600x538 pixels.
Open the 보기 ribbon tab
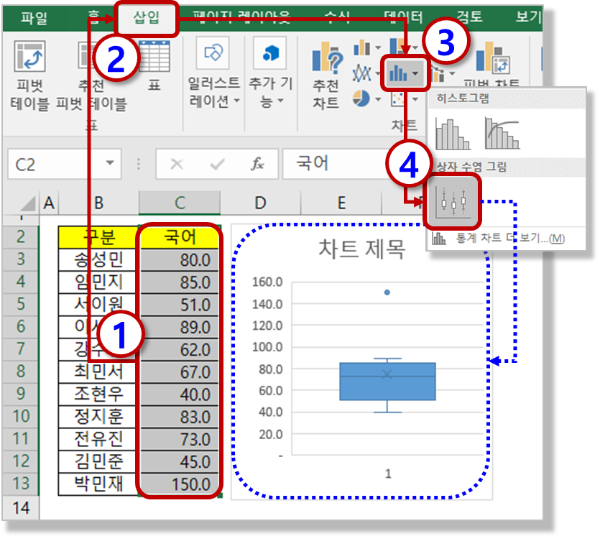click(528, 17)
